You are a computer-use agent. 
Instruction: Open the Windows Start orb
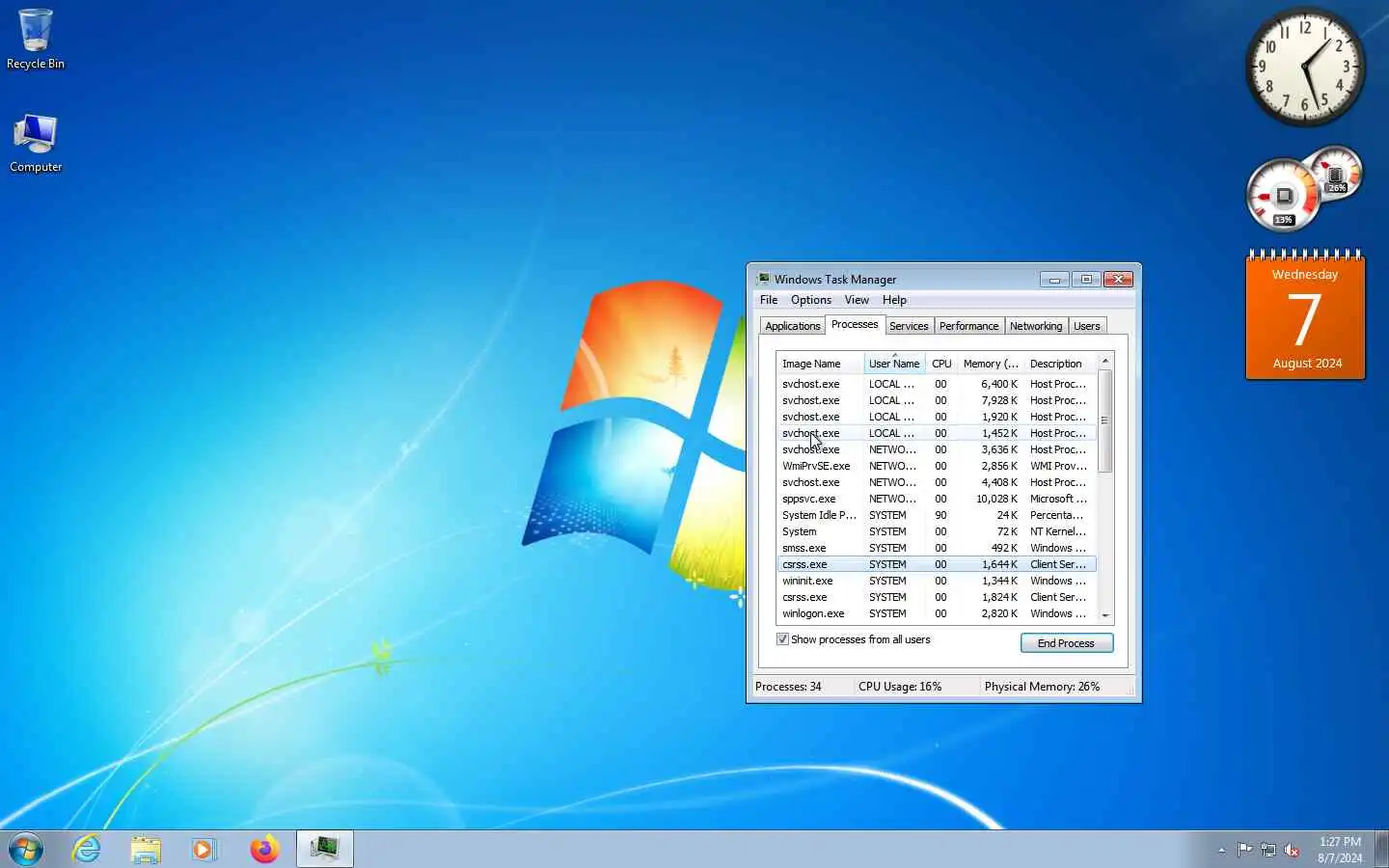pos(26,850)
